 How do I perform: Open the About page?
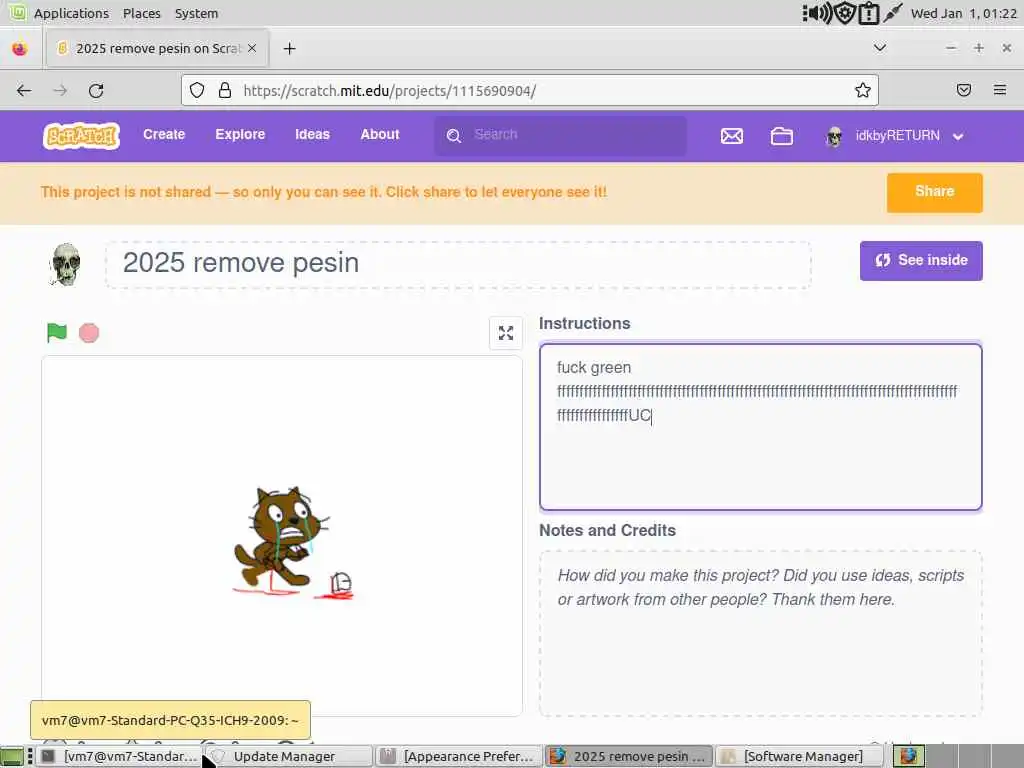point(379,135)
